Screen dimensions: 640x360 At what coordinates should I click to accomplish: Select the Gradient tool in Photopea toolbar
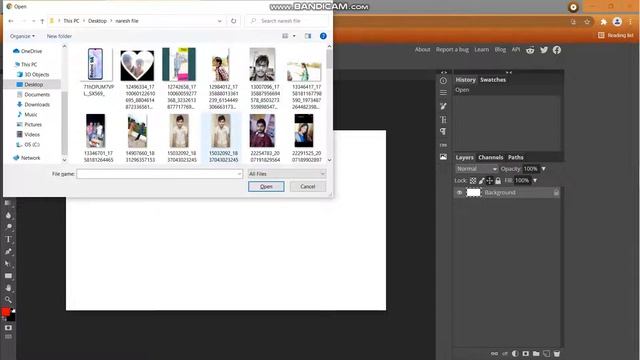coord(8,203)
